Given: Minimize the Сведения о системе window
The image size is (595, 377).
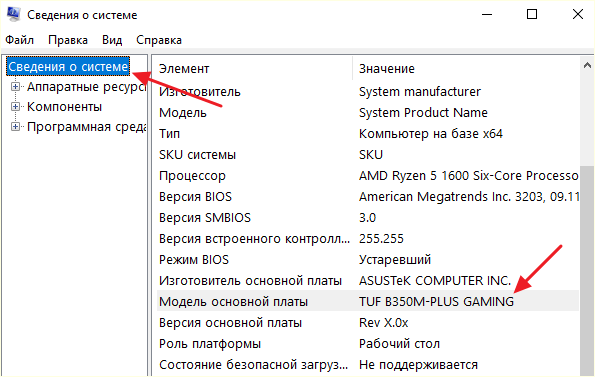Looking at the screenshot, I should [x=487, y=14].
